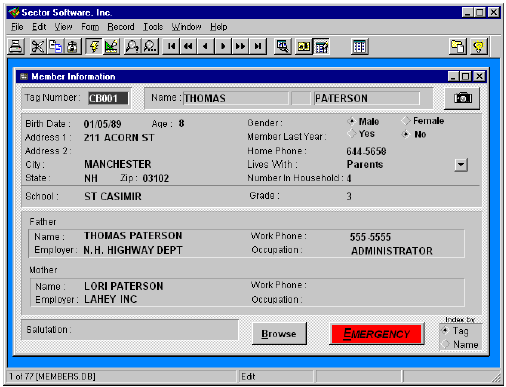Open the Edit menu

click(x=39, y=27)
